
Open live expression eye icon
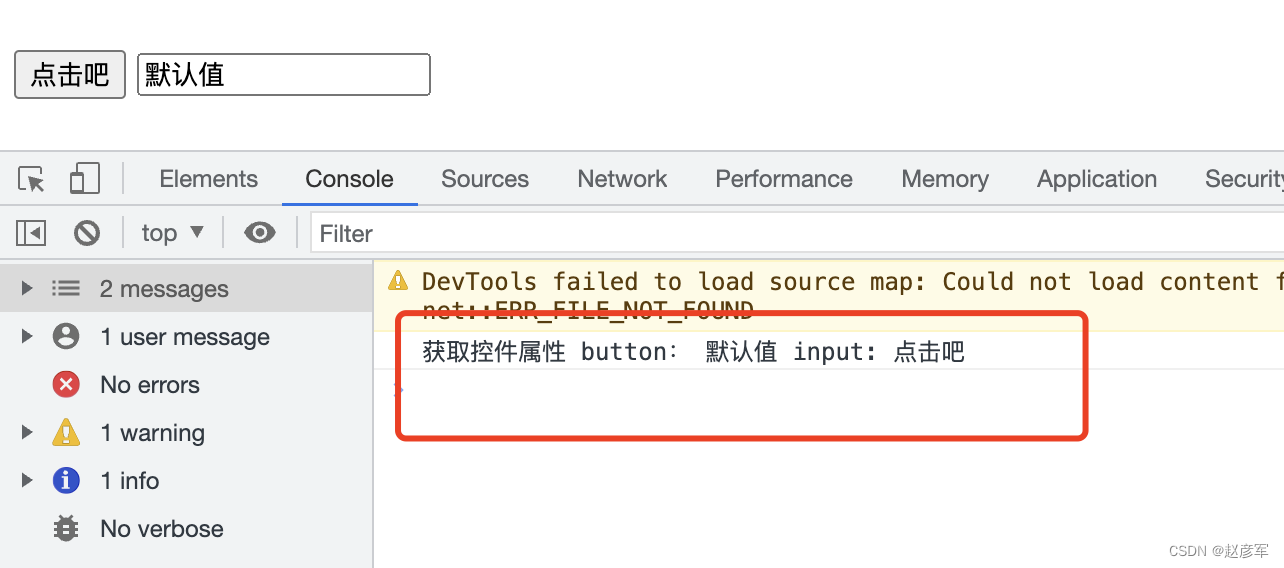coord(260,233)
